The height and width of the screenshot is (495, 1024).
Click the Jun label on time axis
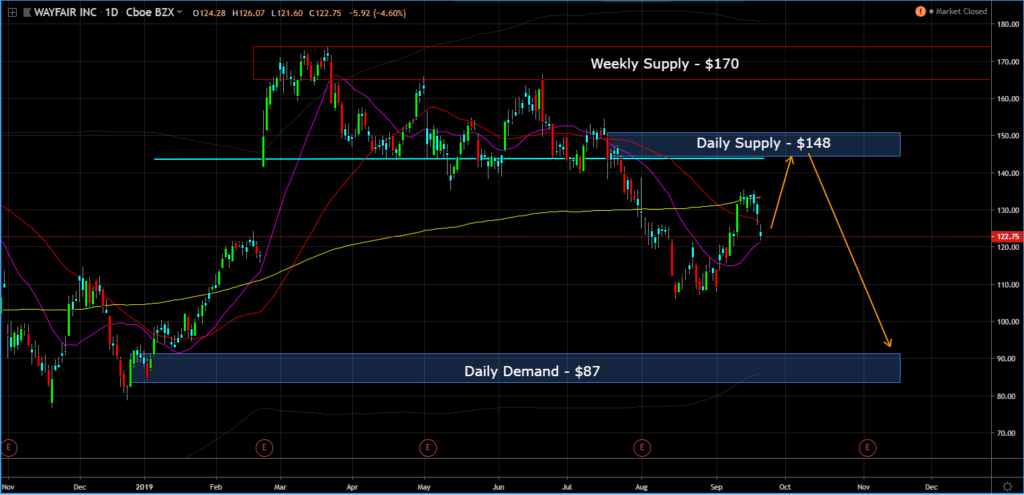(498, 487)
